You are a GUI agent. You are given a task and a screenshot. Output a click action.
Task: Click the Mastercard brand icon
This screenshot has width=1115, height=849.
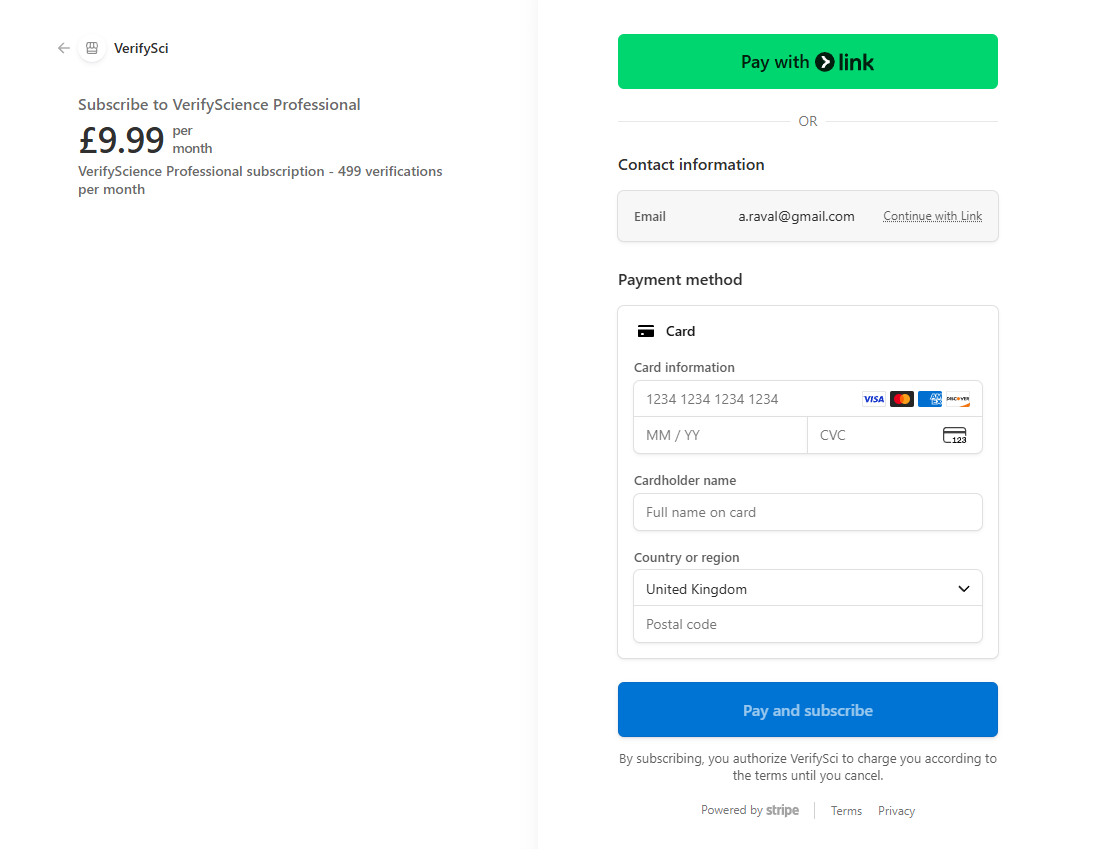901,399
